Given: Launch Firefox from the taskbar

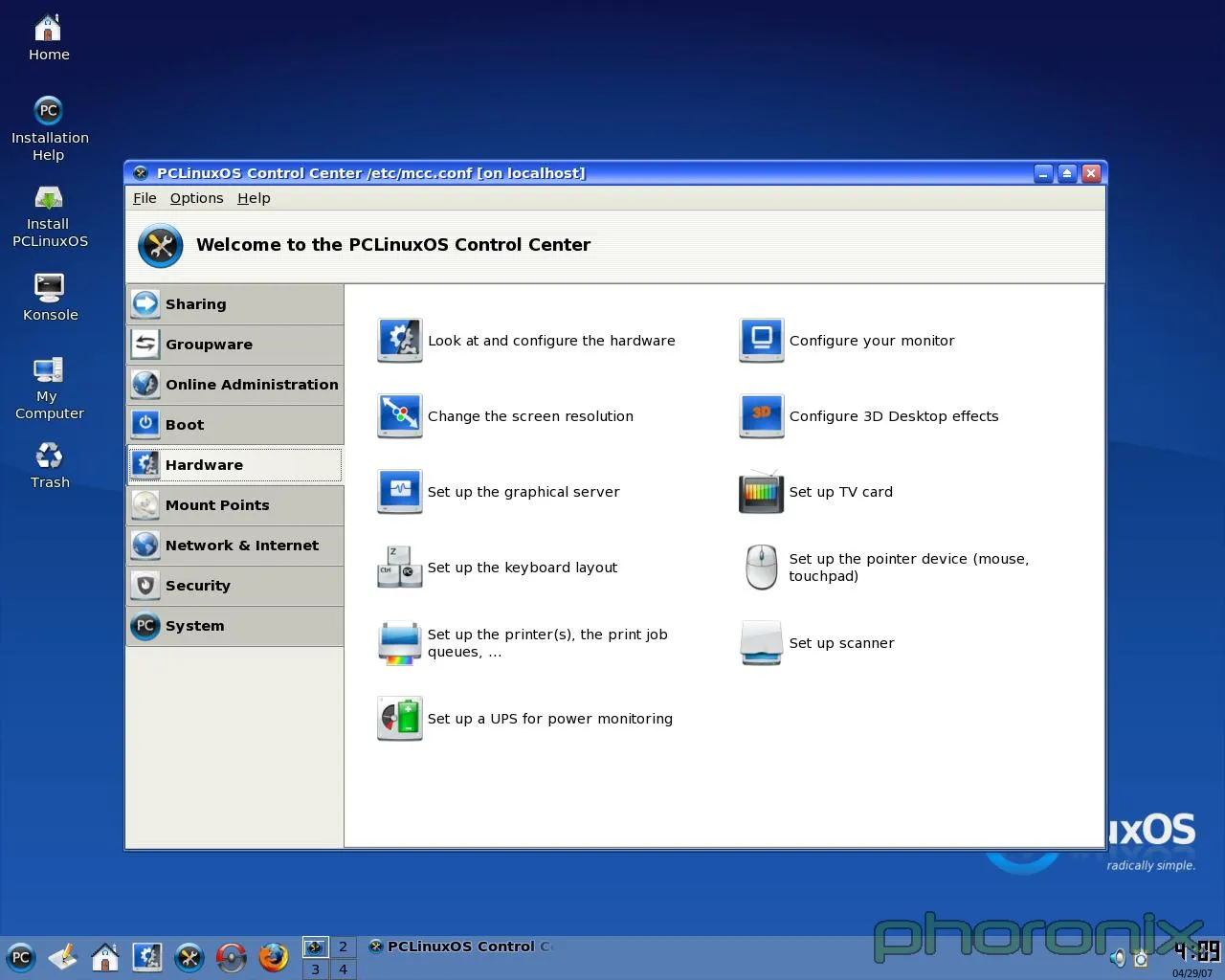Looking at the screenshot, I should coord(274,957).
